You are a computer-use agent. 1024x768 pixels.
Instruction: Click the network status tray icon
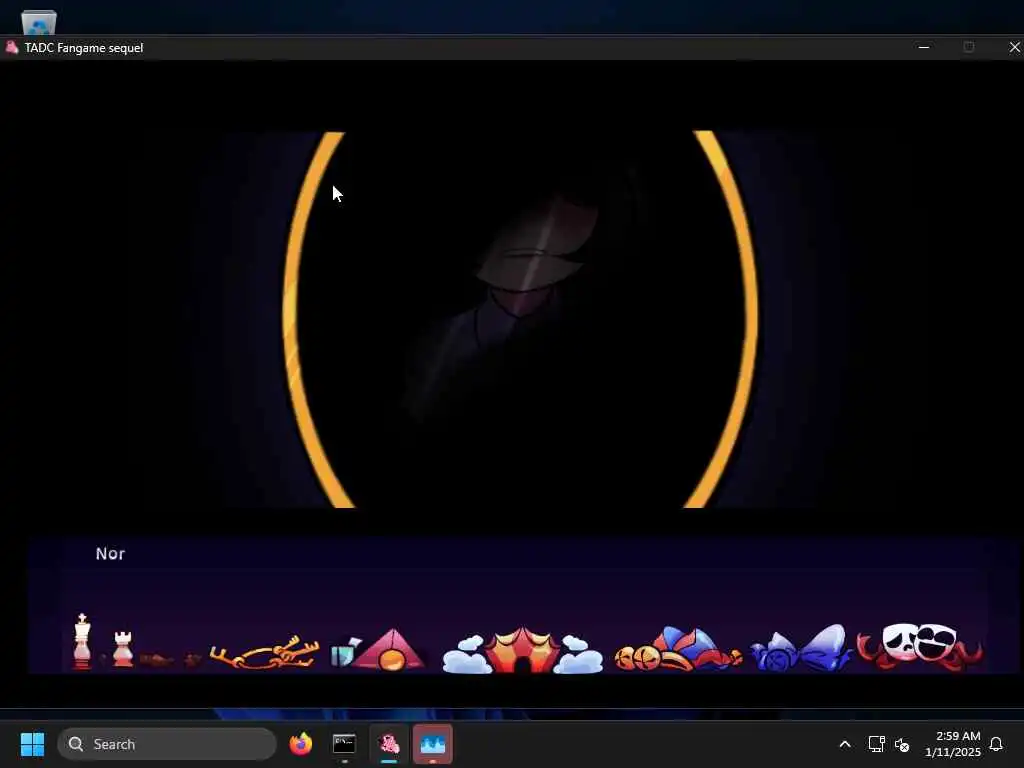[x=876, y=744]
